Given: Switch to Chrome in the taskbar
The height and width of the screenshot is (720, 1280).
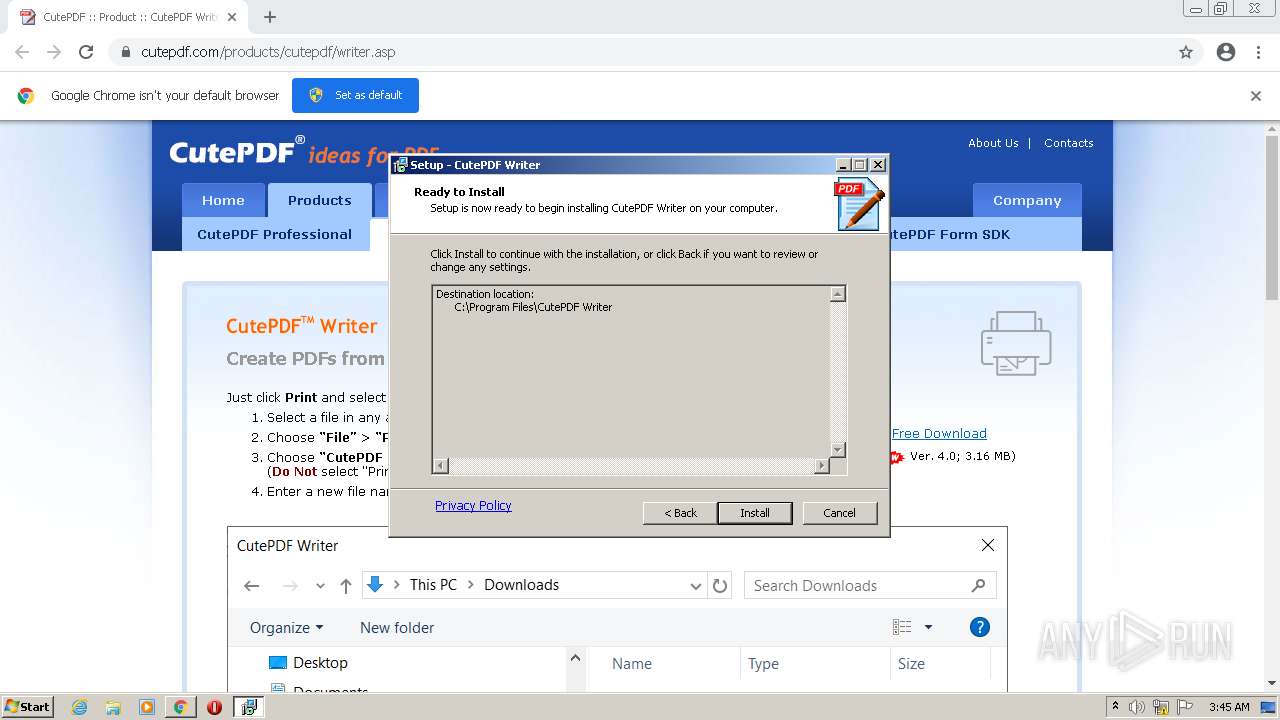Looking at the screenshot, I should coord(180,707).
